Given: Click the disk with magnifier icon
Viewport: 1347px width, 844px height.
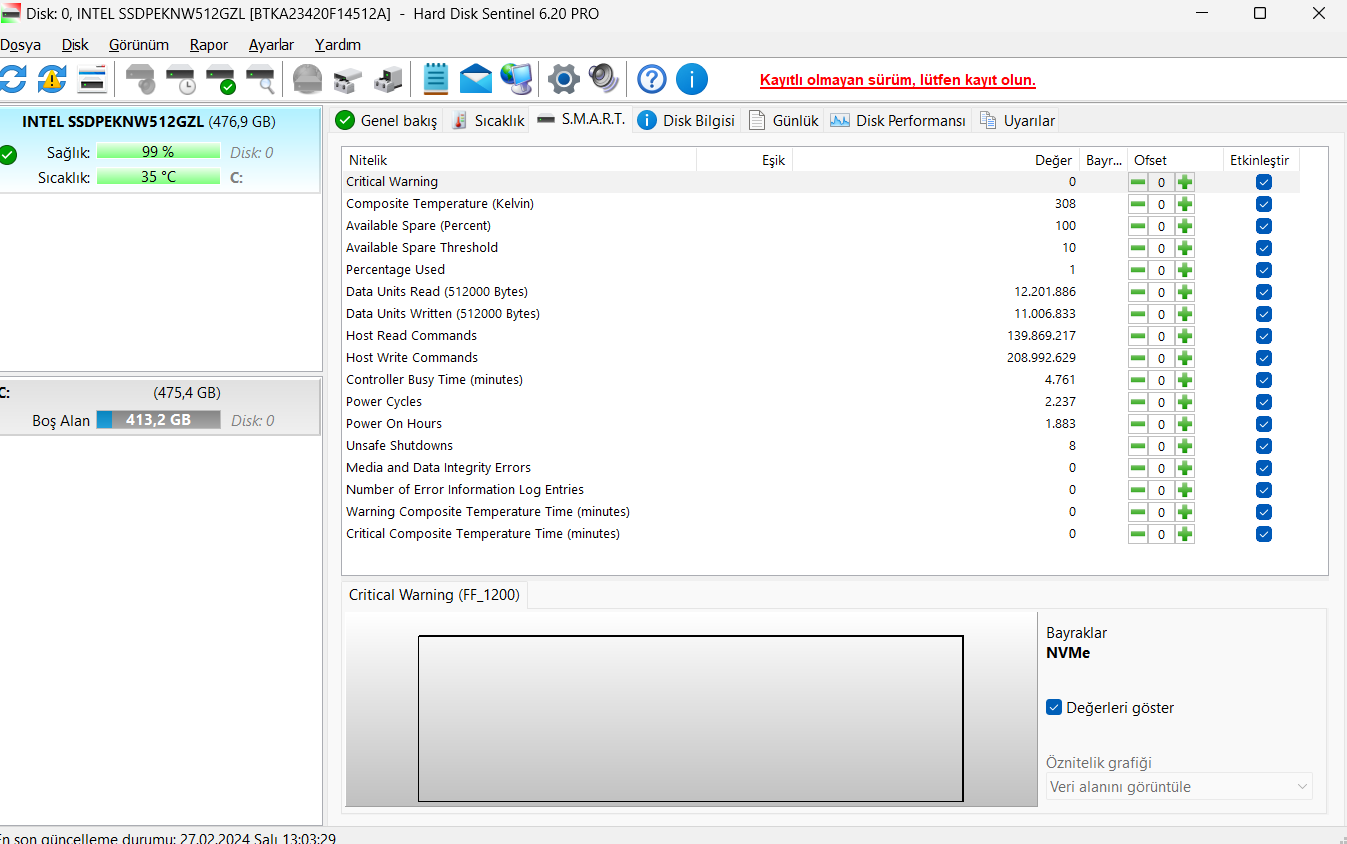Looking at the screenshot, I should [261, 79].
